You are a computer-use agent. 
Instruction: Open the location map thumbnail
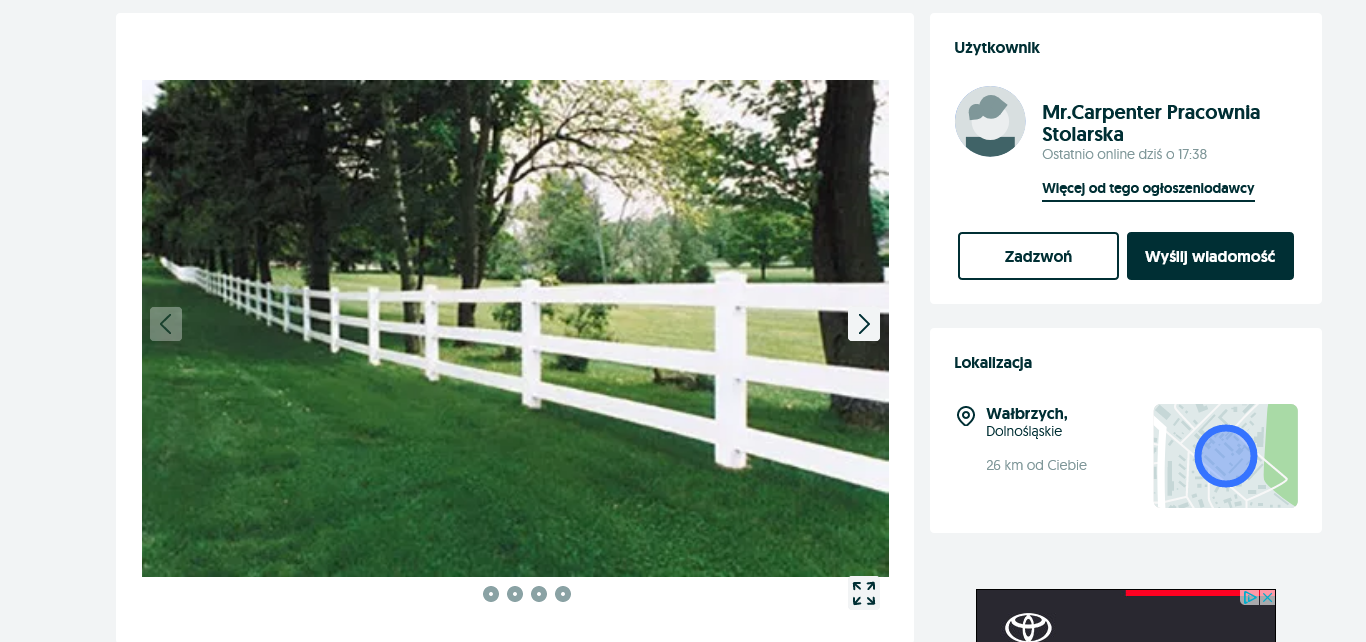(1225, 456)
